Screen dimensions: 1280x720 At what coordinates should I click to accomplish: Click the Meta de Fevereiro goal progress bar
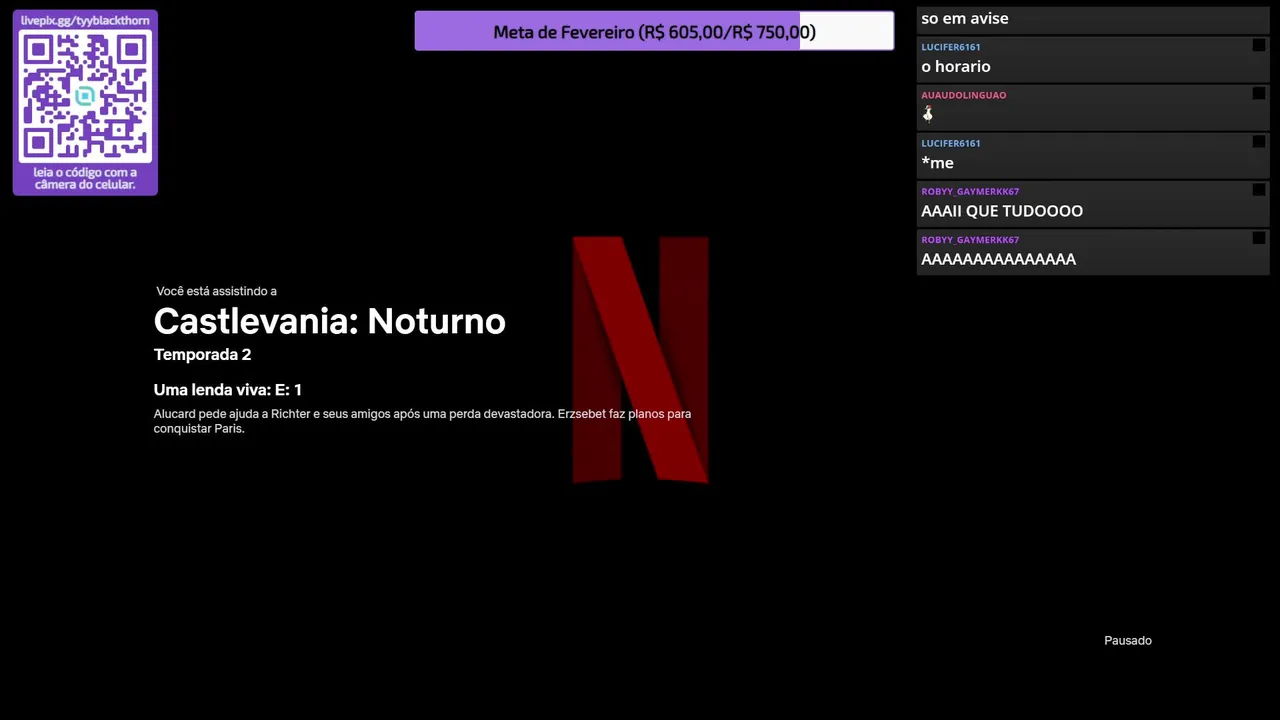(x=654, y=31)
